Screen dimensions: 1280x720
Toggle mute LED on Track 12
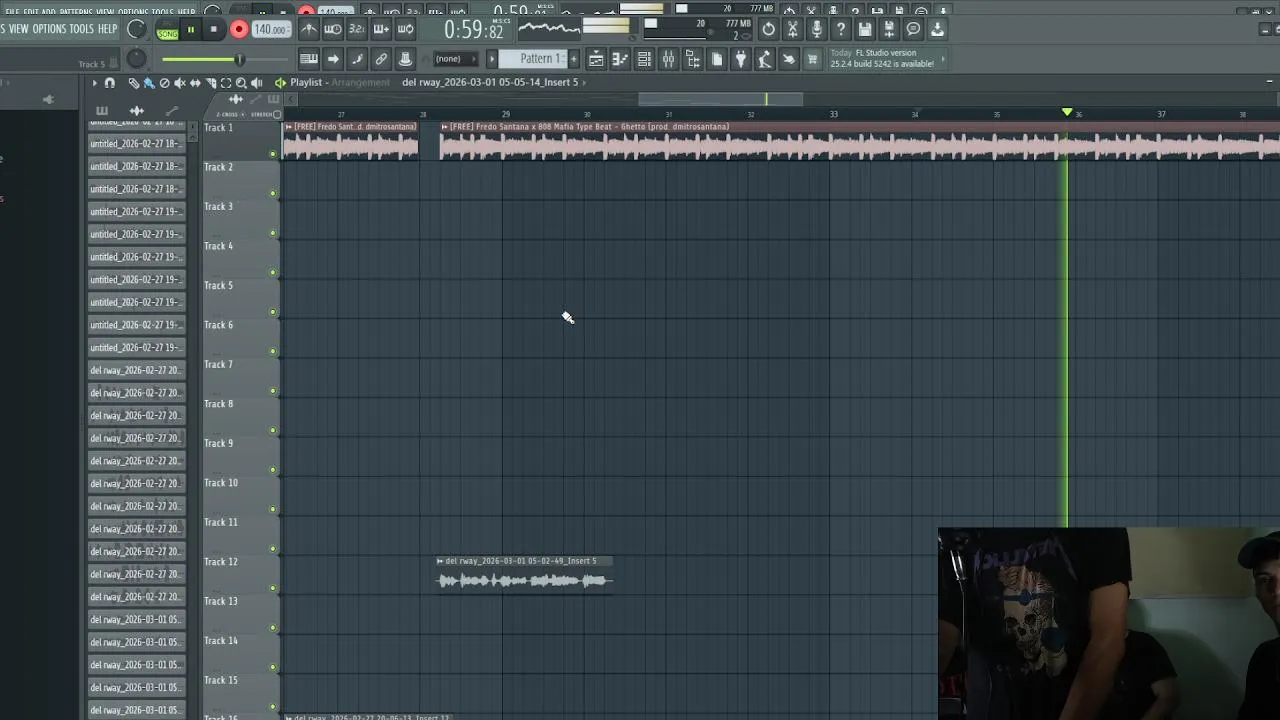[x=273, y=588]
